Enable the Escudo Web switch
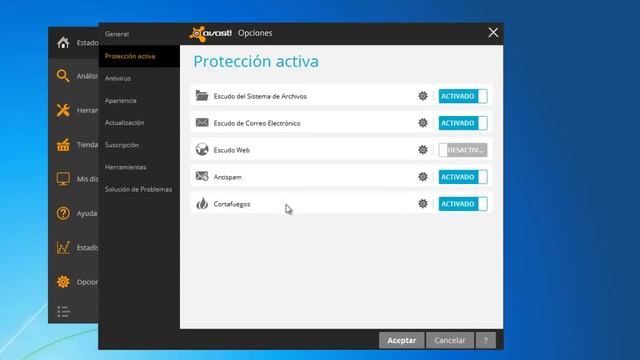The width and height of the screenshot is (640, 360). click(x=463, y=150)
